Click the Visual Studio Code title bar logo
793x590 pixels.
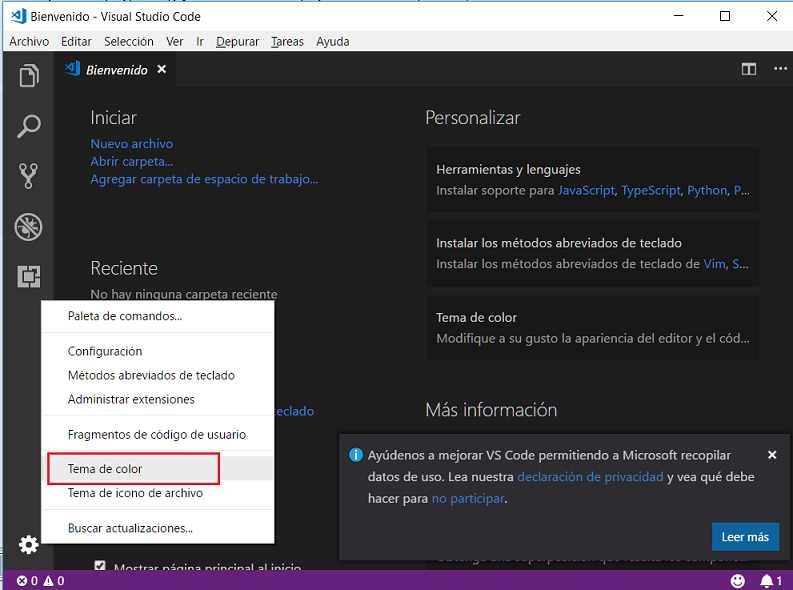pyautogui.click(x=19, y=16)
